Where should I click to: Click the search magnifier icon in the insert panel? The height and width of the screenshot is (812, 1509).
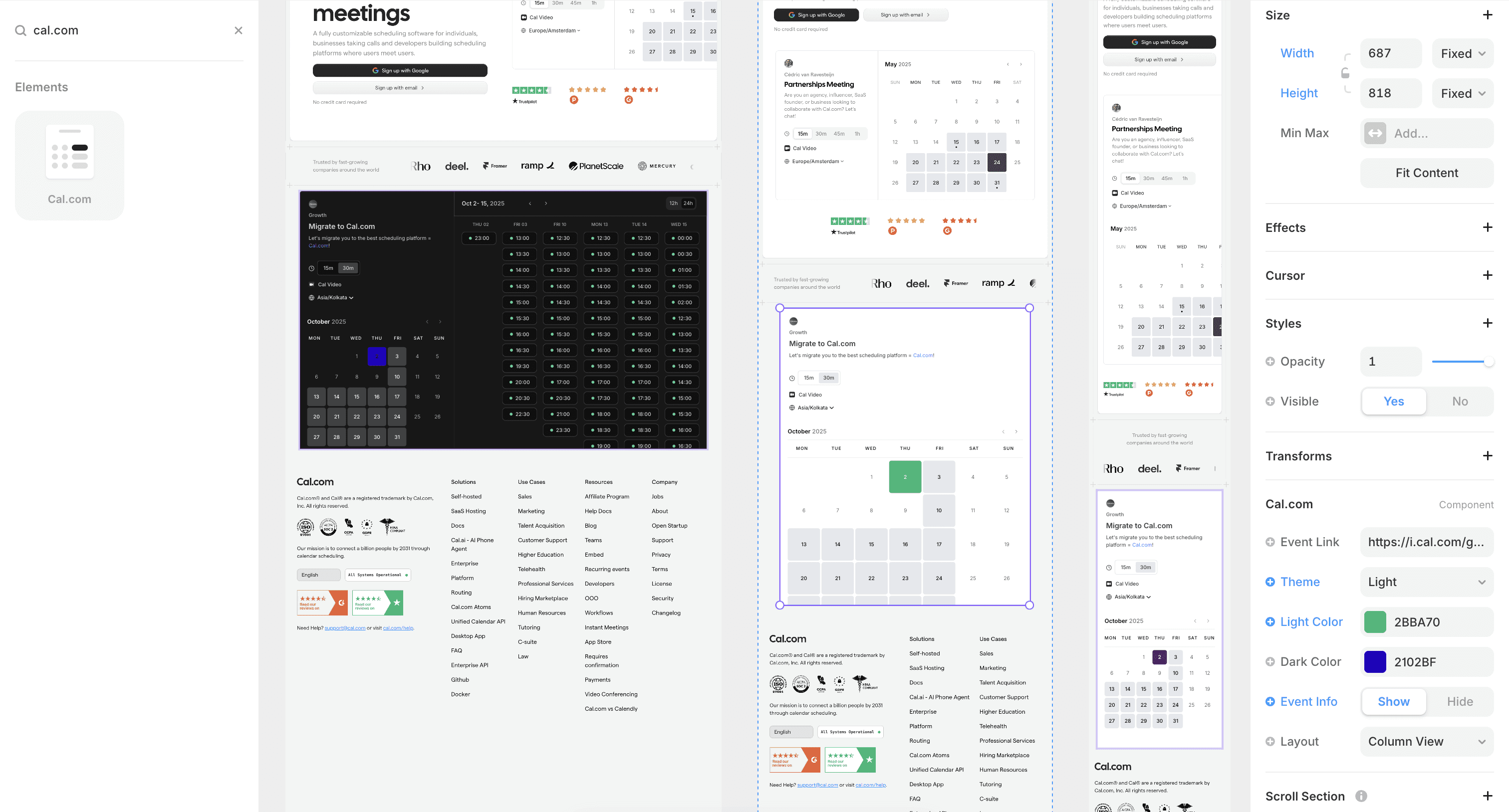(20, 30)
